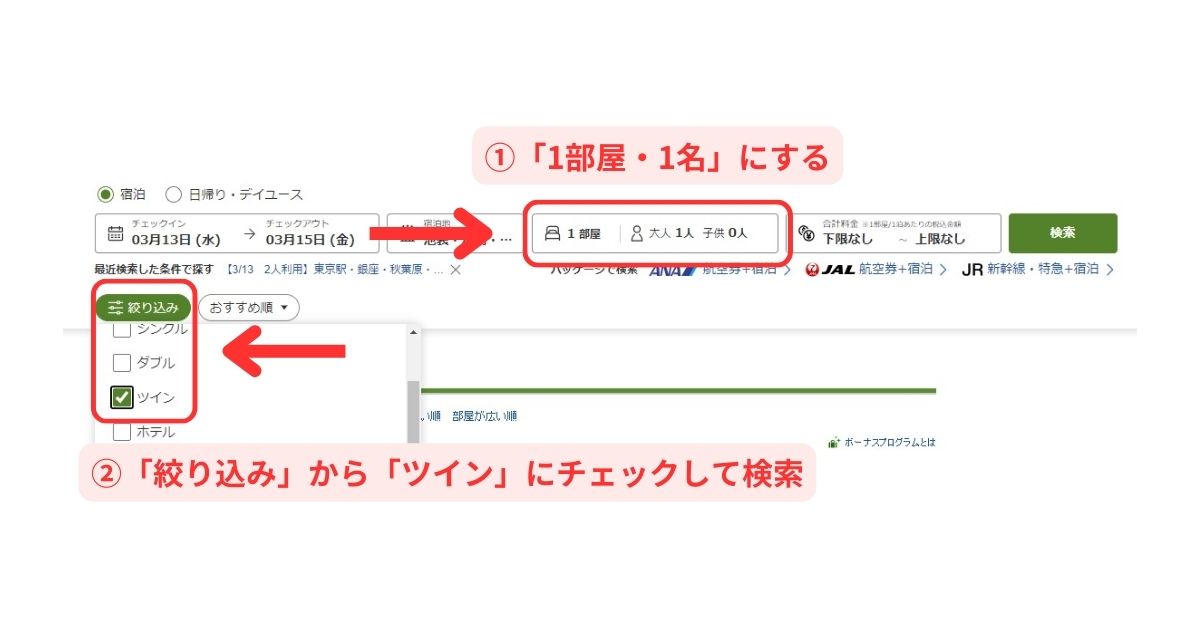This screenshot has width=1200, height=630.
Task: Check the ホテル checkbox
Action: pyautogui.click(x=122, y=432)
